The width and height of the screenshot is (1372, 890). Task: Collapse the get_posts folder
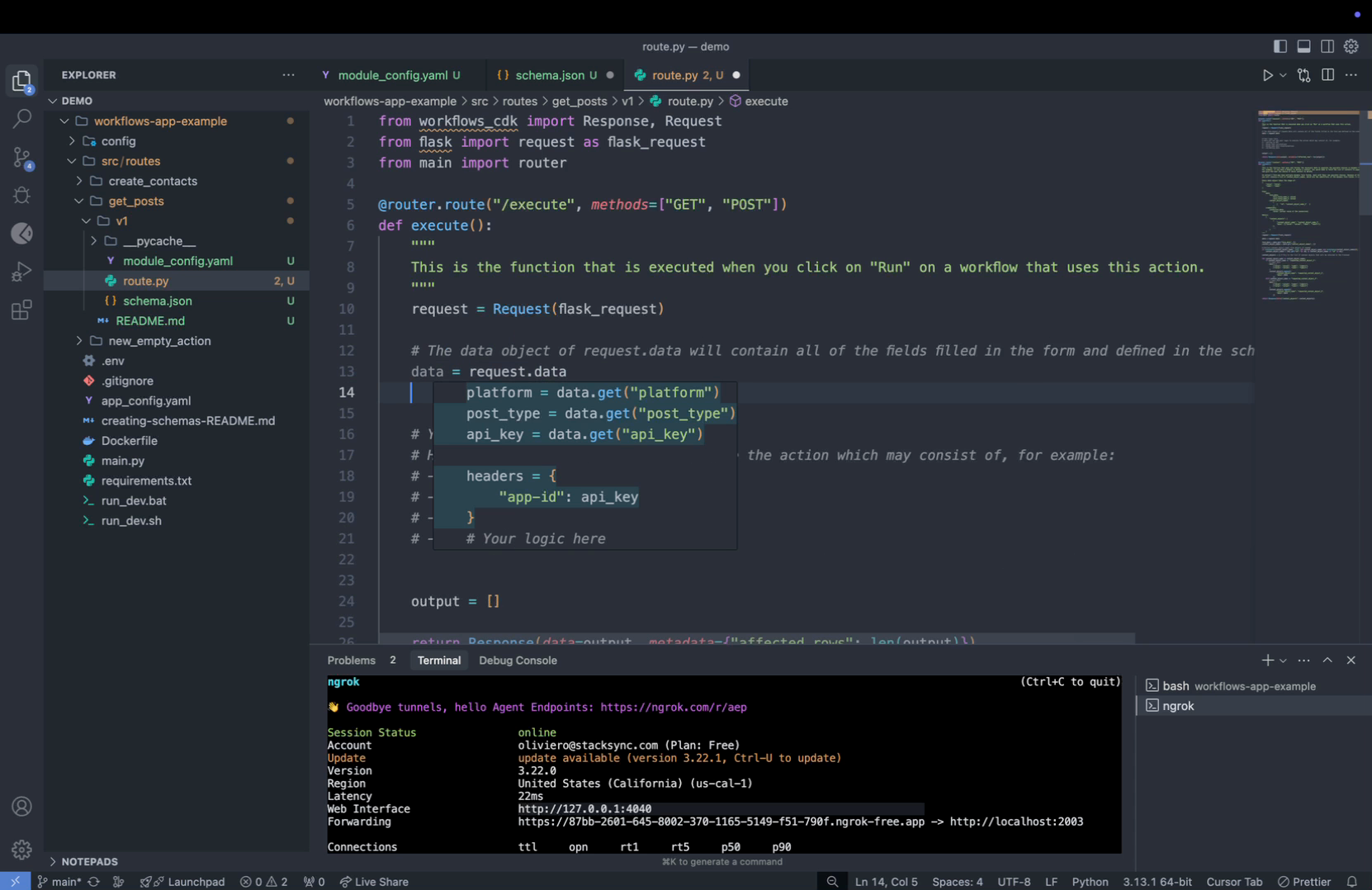135,201
